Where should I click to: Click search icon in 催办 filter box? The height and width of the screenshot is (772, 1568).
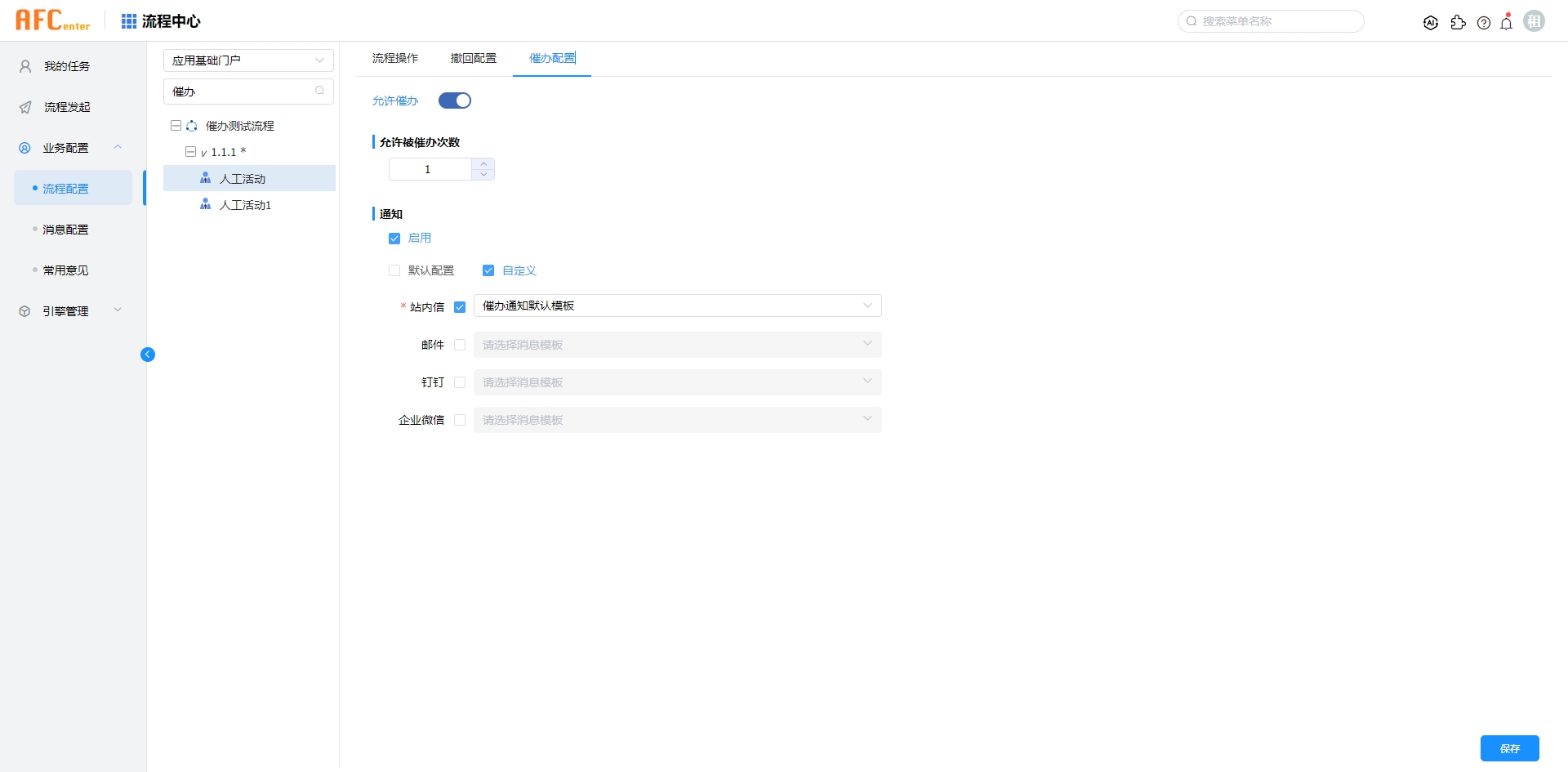pyautogui.click(x=320, y=91)
